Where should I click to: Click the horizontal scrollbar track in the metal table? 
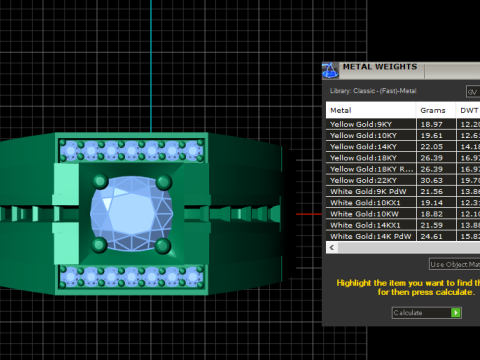(x=409, y=248)
